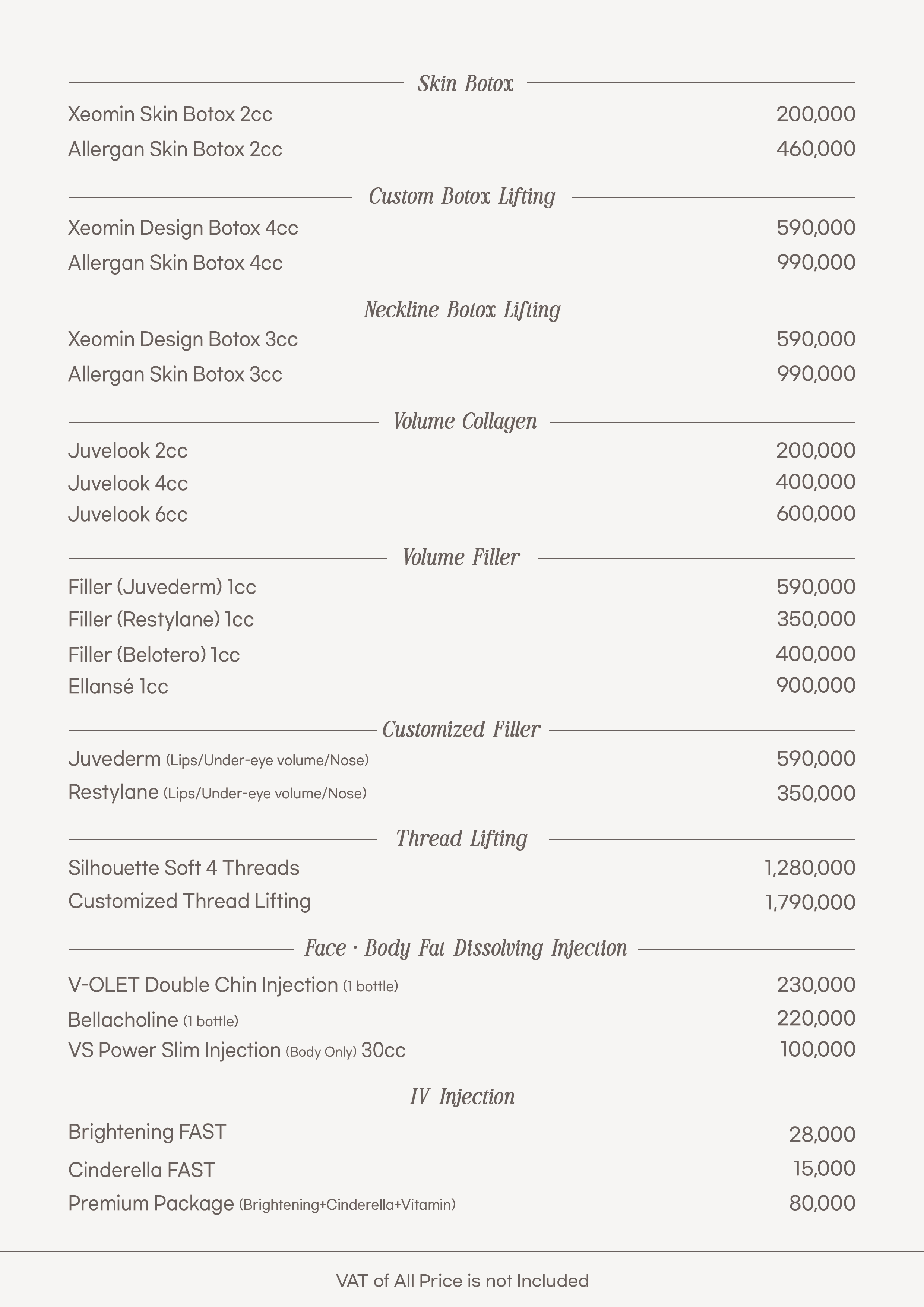Select Silhouette Soft 4 Threads item
Viewport: 924px width, 1307px height.
point(183,868)
